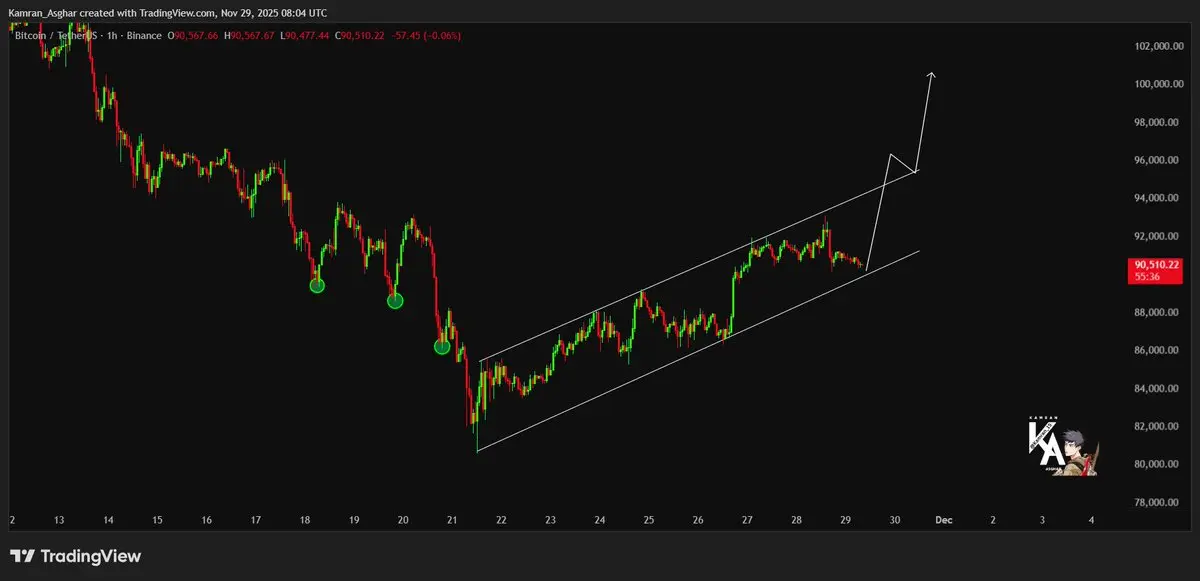Click date label 30 on time axis
The image size is (1200, 581).
[895, 521]
